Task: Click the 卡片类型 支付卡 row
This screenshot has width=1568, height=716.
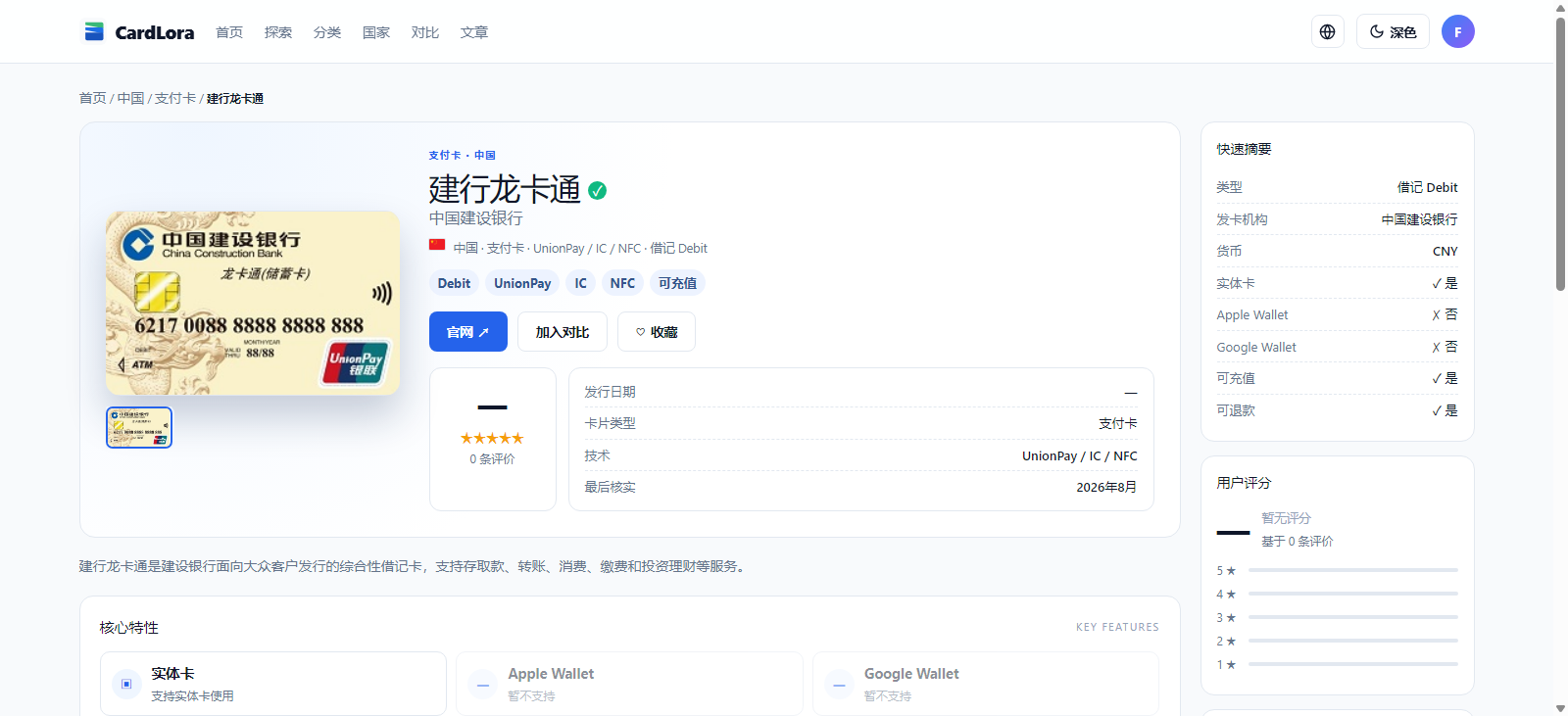Action: pos(861,423)
